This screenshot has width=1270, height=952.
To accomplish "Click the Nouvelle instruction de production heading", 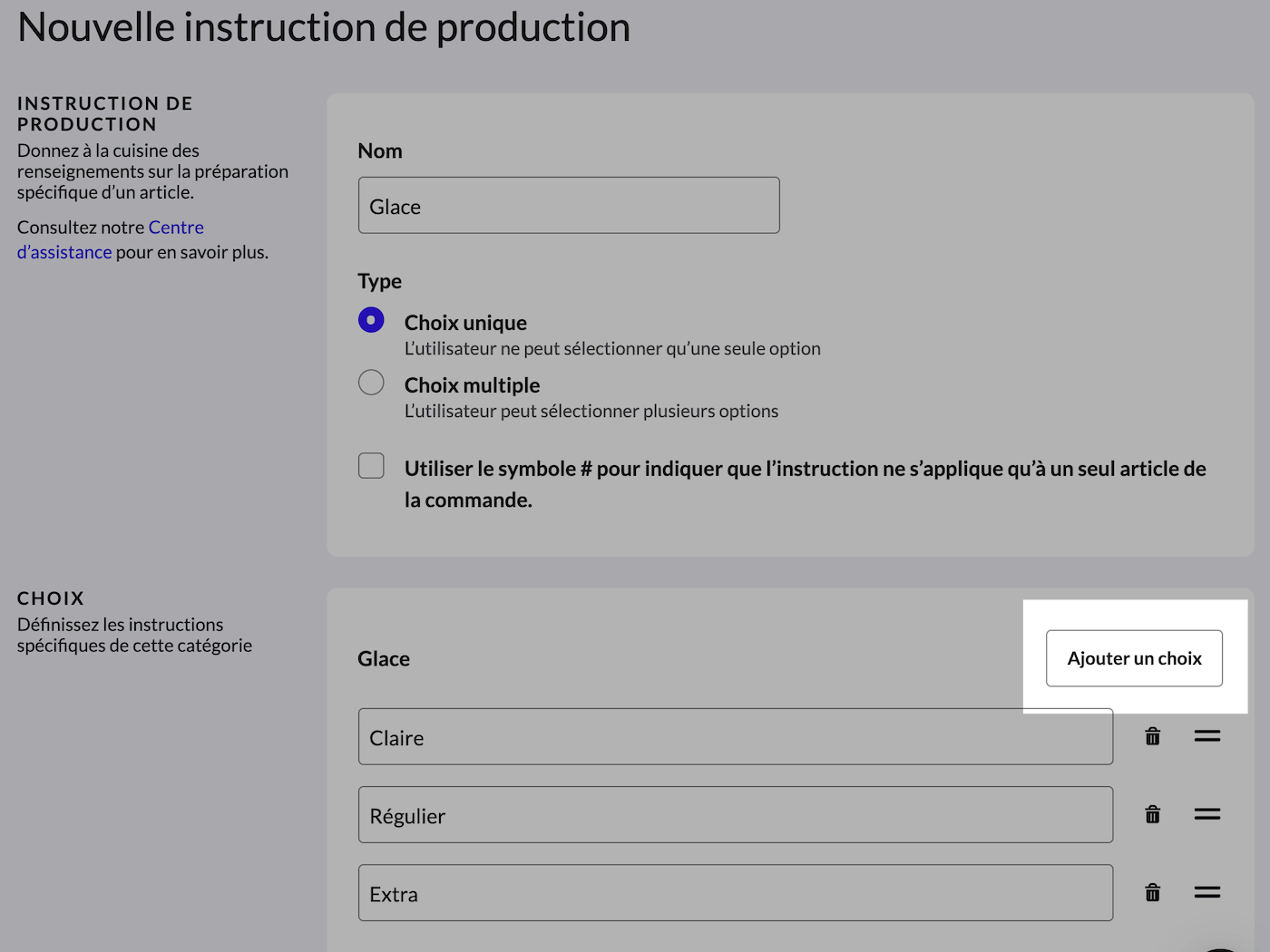I will pos(324,26).
